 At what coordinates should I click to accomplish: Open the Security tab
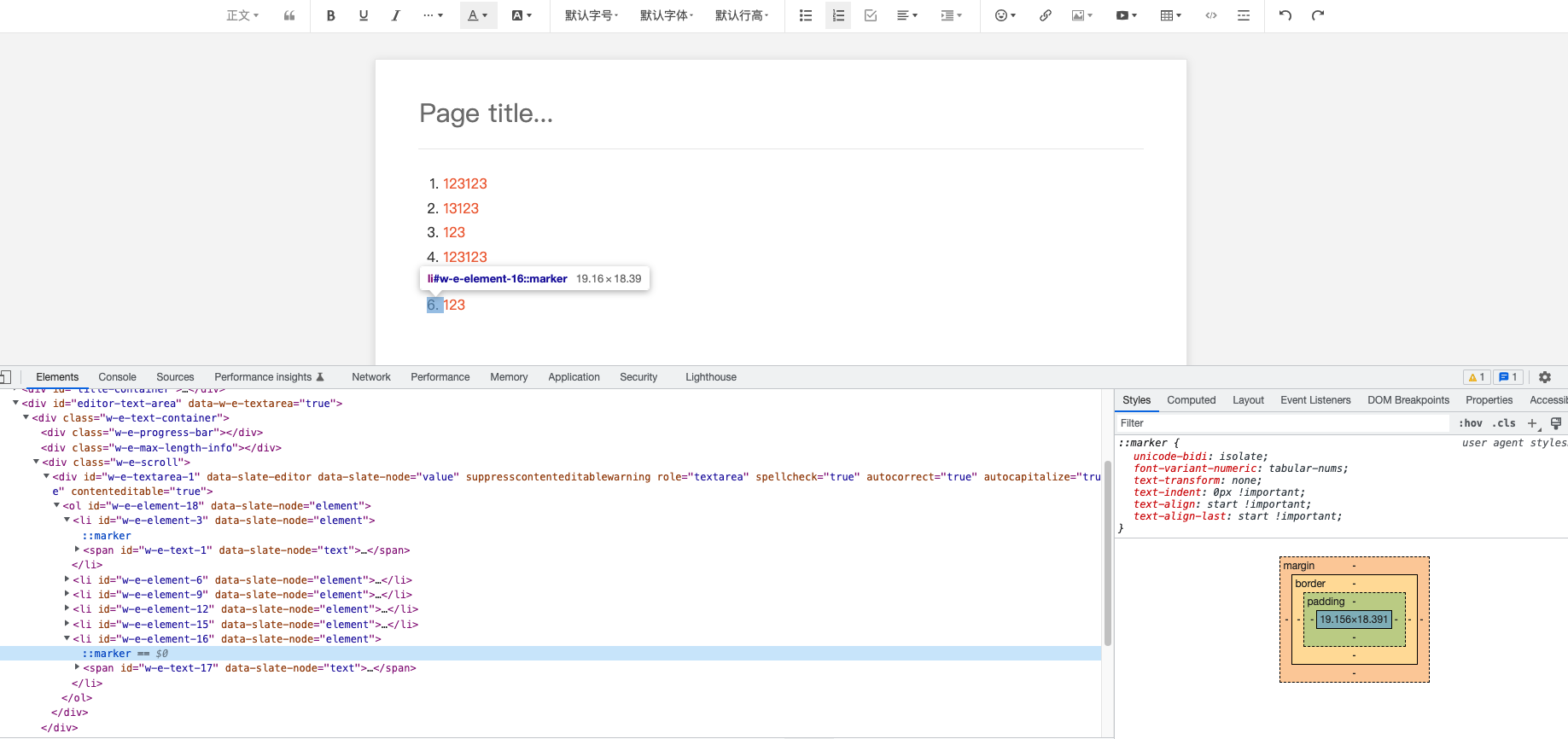[638, 377]
